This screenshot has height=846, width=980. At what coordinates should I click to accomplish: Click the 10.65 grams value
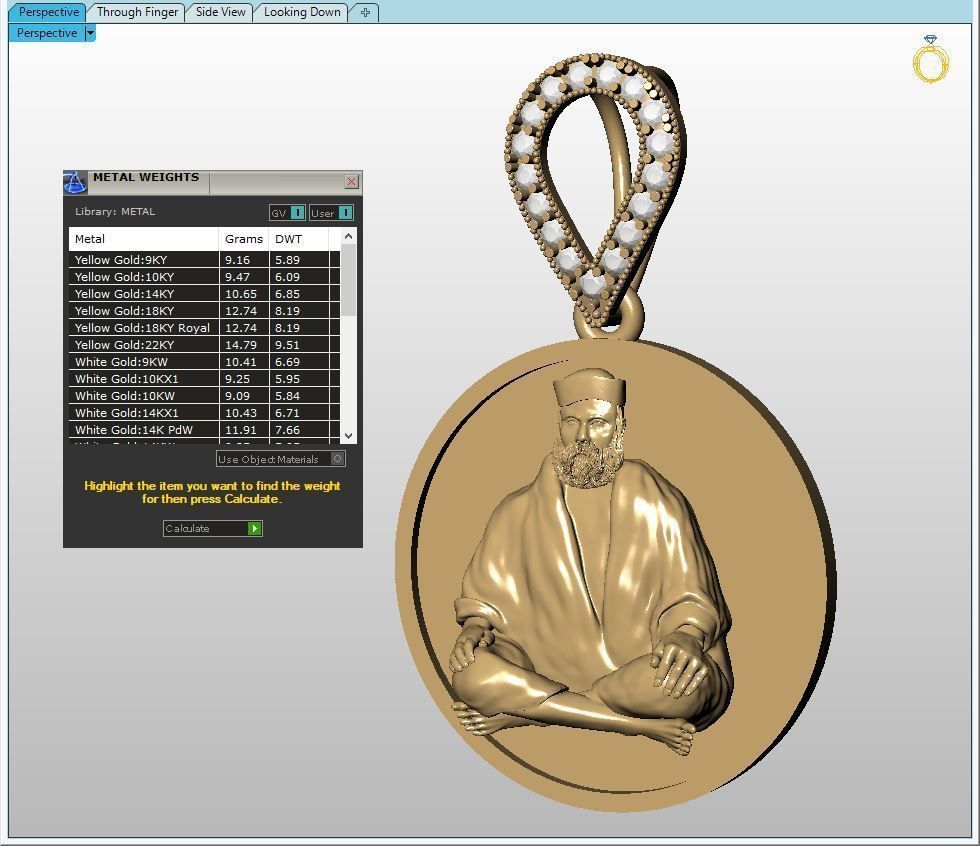click(x=241, y=294)
